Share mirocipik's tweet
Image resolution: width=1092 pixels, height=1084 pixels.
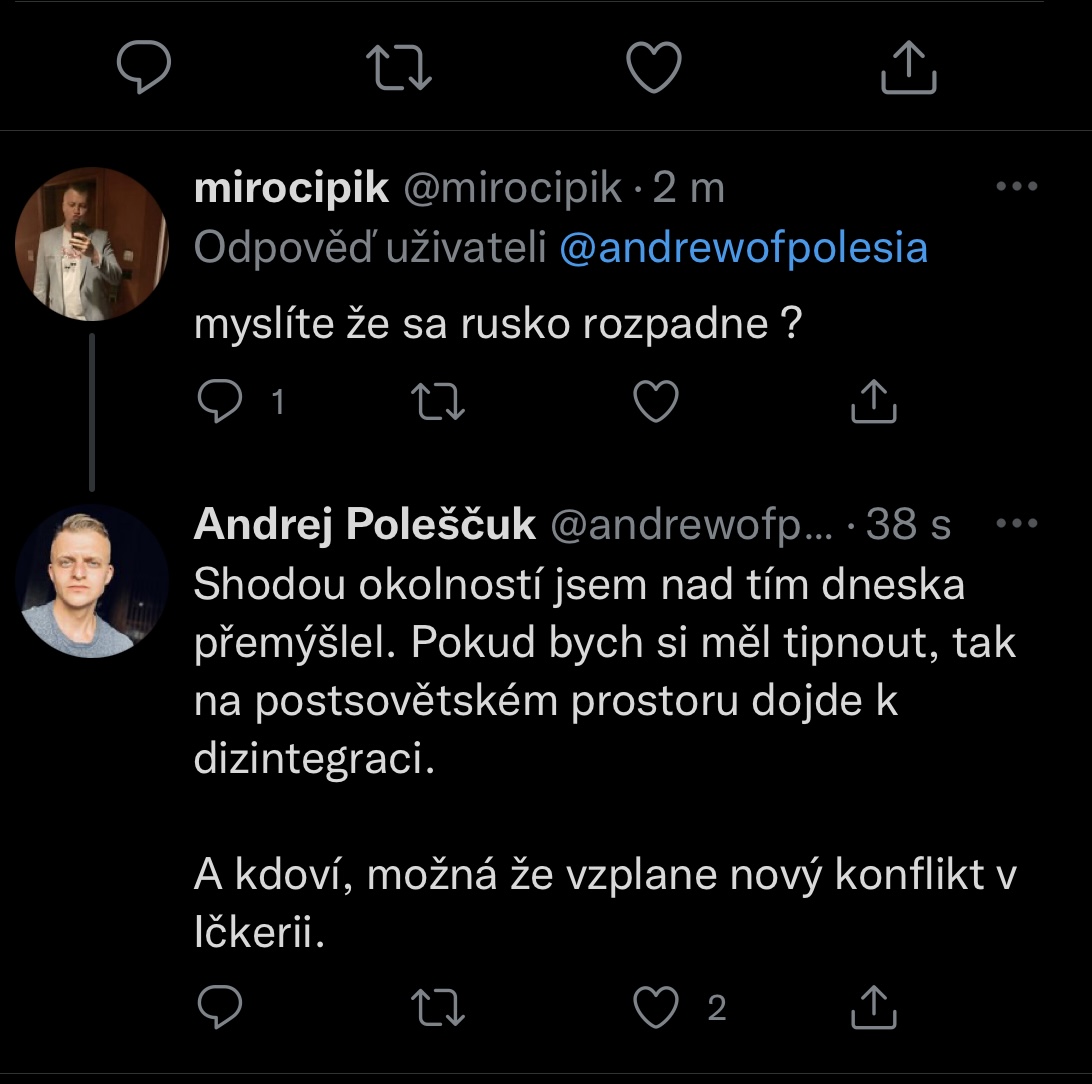[x=874, y=401]
